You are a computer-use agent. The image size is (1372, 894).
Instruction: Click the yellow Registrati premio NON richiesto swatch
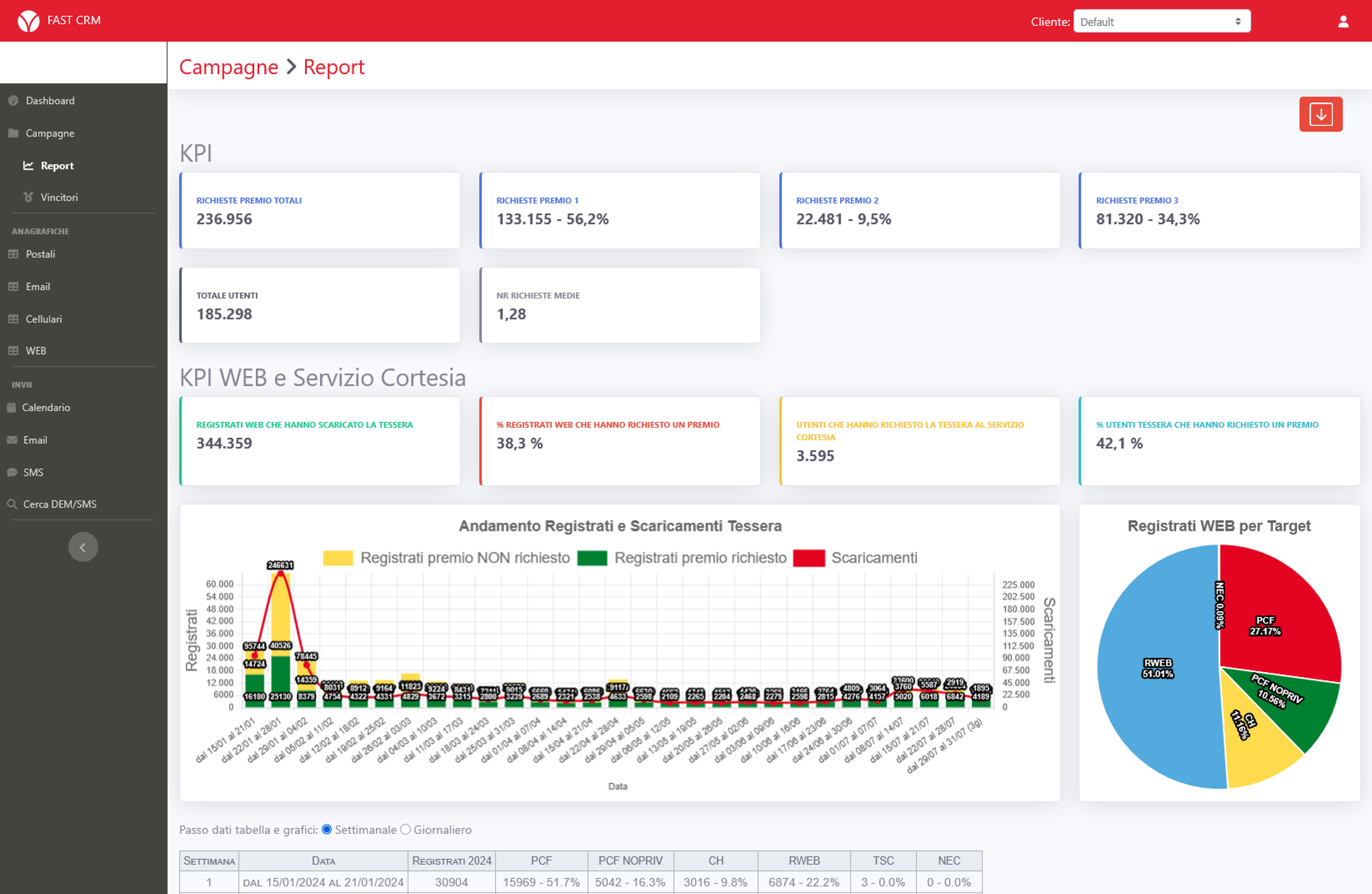pyautogui.click(x=337, y=558)
